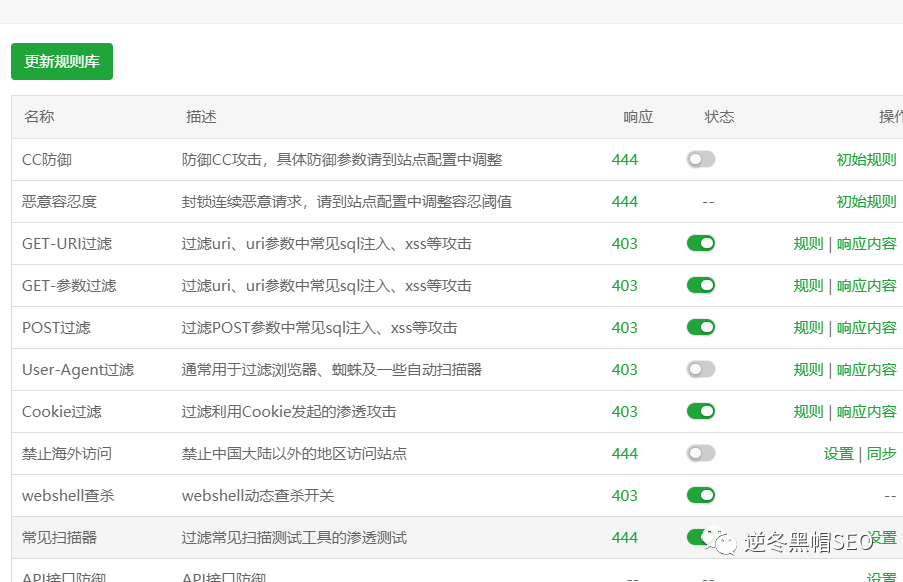The width and height of the screenshot is (903, 582).
Task: Open 初始规则 for CC防御
Action: tap(864, 159)
